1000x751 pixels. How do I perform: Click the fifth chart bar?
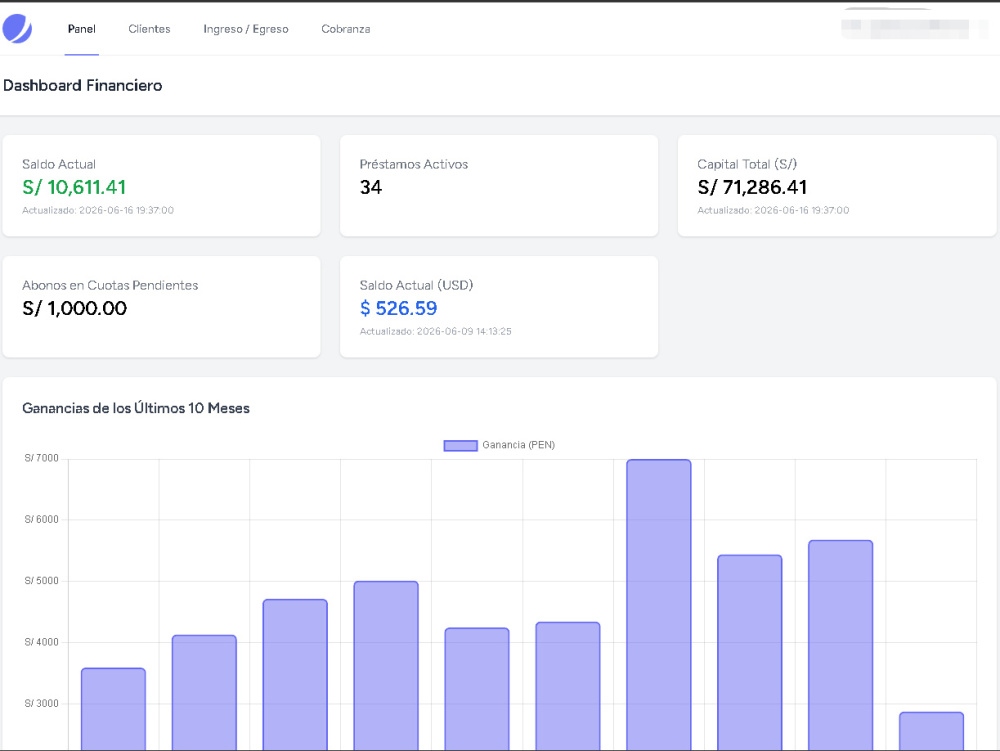[477, 689]
